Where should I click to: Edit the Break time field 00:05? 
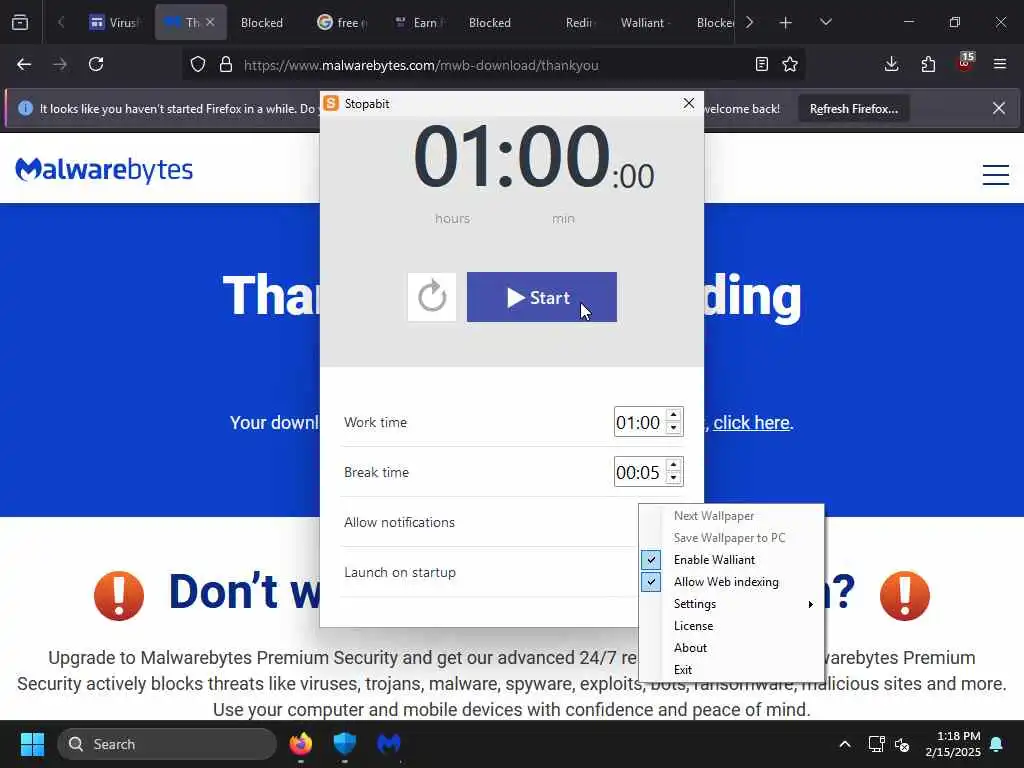coord(639,472)
